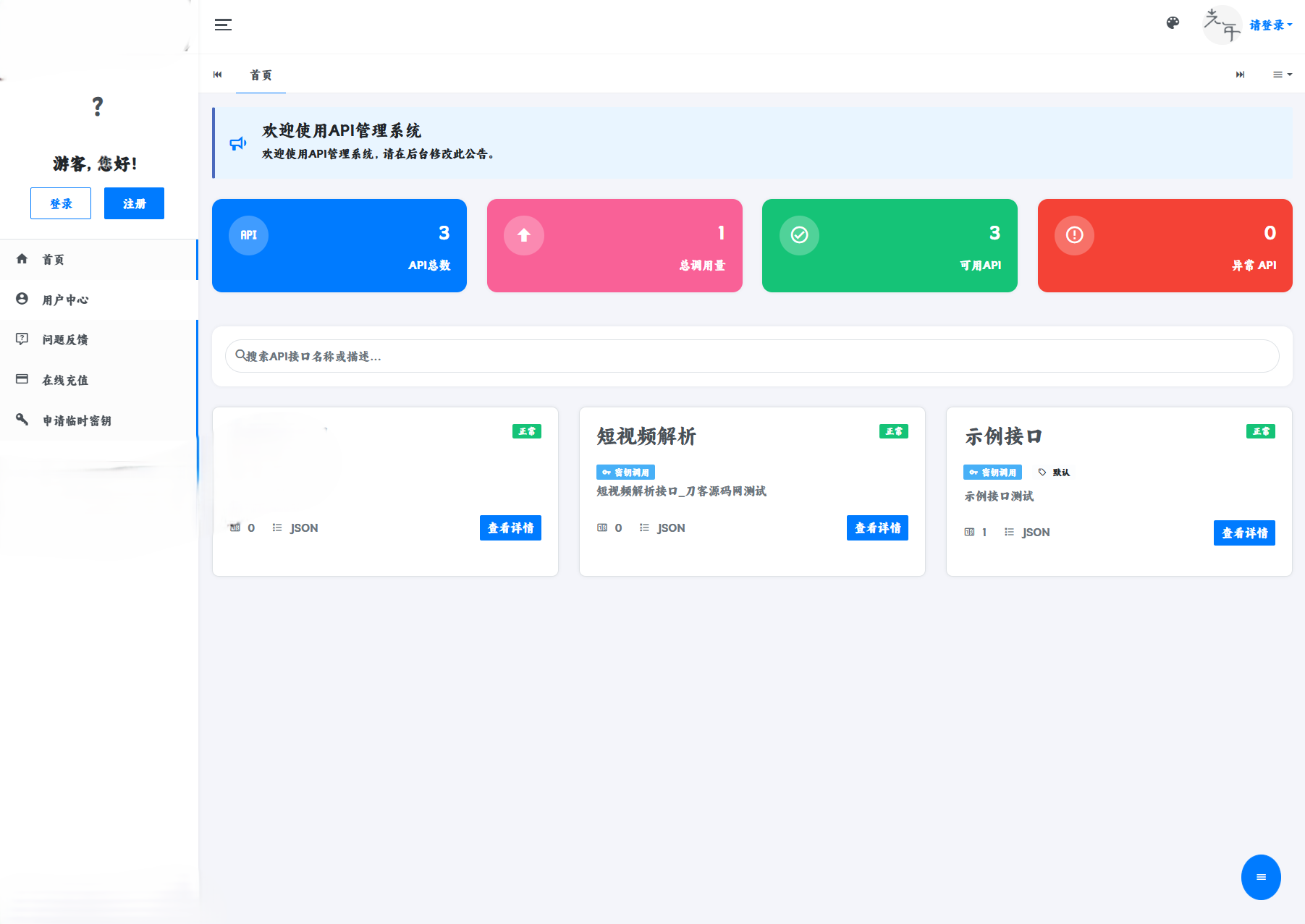
Task: Click the 示例接口 card title
Action: pos(1003,436)
